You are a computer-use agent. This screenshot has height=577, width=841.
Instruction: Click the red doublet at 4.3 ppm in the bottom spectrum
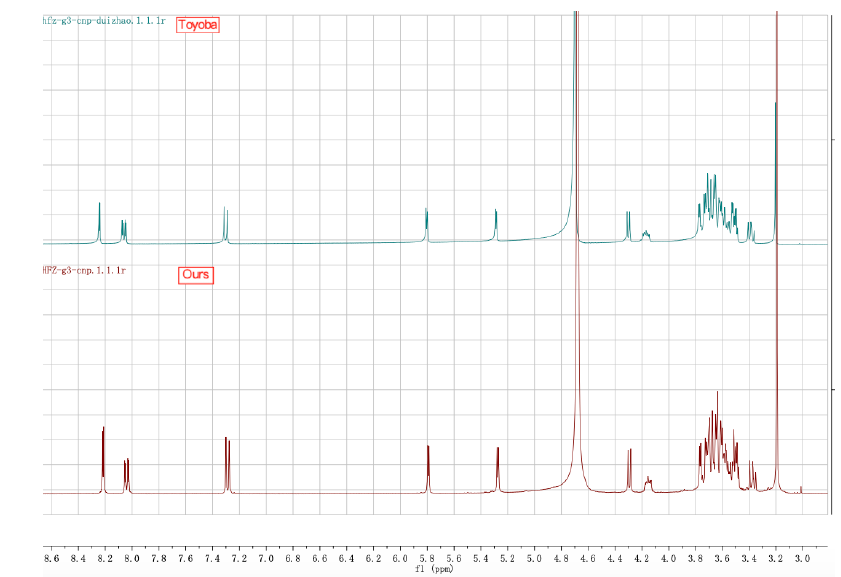(629, 470)
